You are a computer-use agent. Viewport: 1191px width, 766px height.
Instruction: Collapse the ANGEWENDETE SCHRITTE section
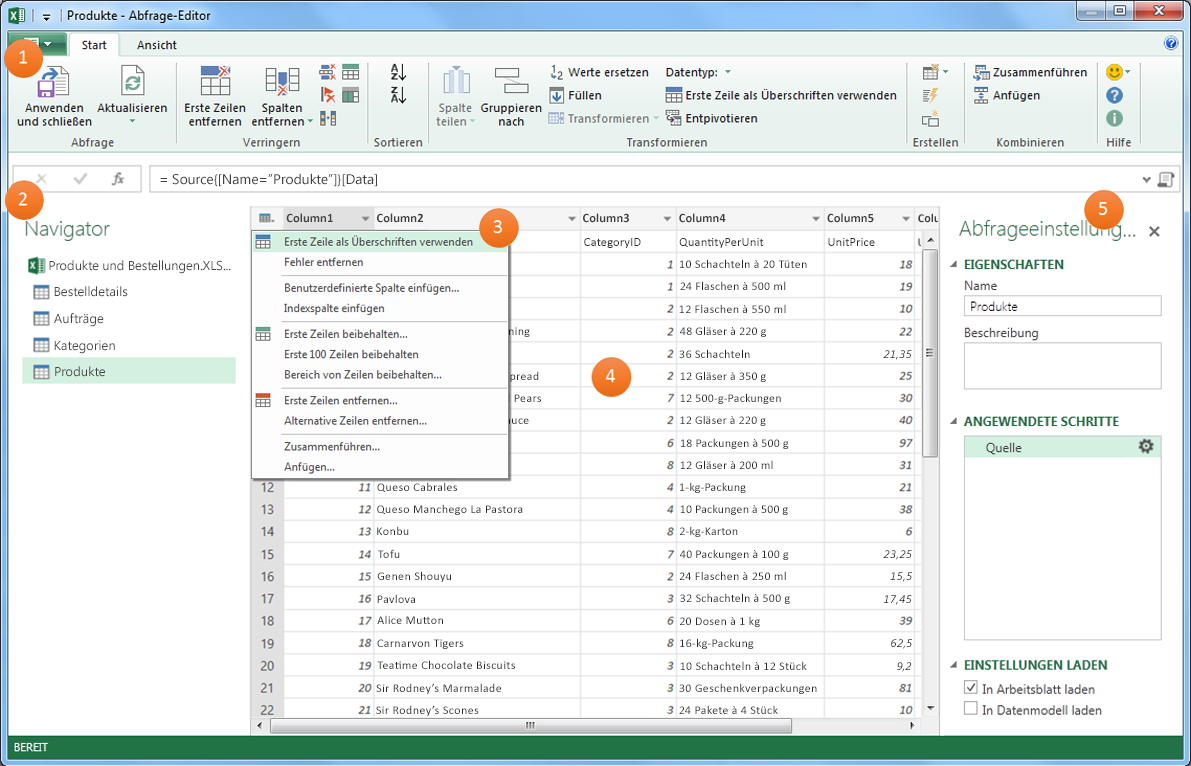[954, 422]
